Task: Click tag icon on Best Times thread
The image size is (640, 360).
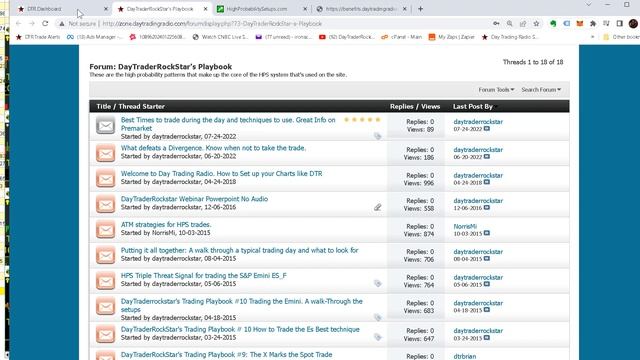Action: 378,136
